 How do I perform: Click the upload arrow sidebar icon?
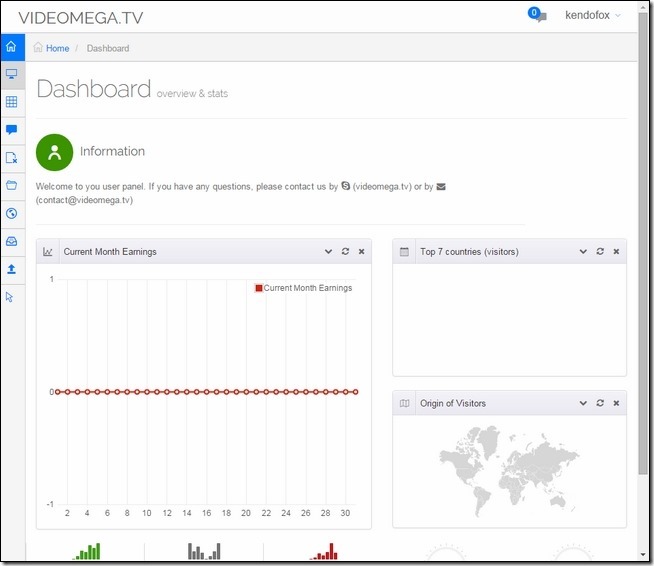(x=11, y=269)
